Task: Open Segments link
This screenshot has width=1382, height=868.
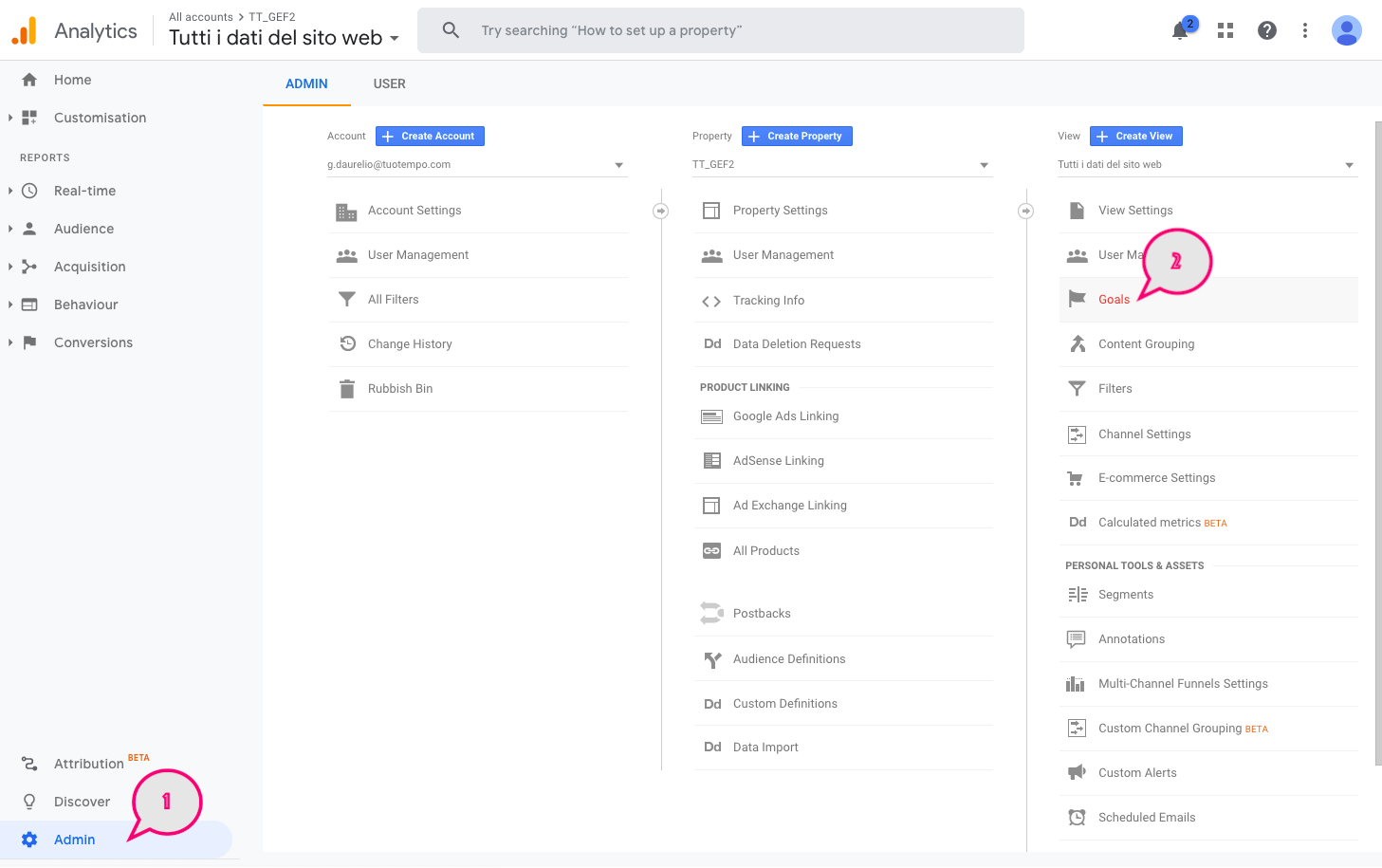Action: (x=1126, y=595)
